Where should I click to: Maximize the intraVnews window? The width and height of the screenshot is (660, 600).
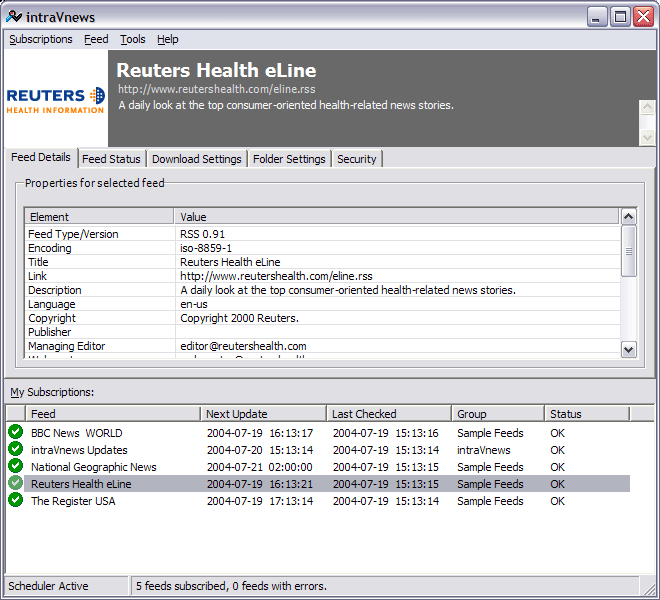620,17
